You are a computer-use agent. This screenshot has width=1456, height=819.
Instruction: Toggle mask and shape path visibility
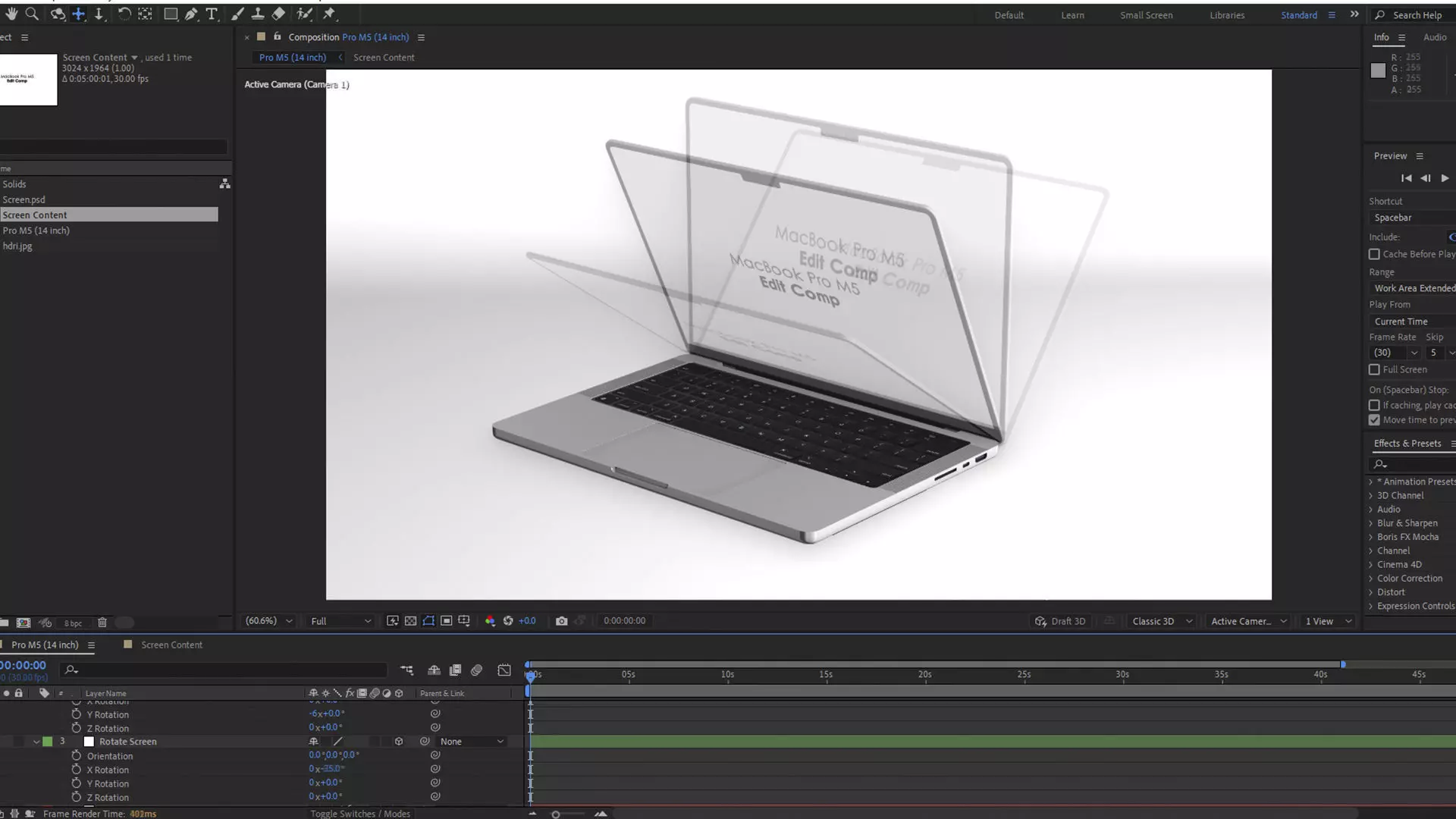tap(428, 621)
